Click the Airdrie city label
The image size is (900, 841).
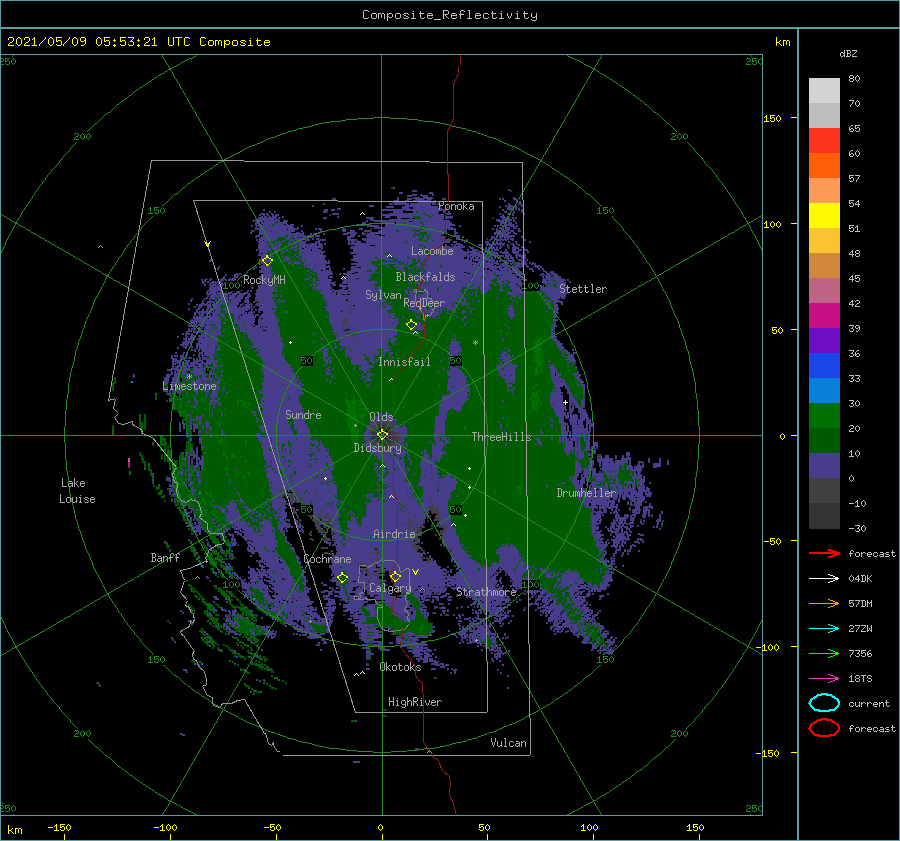coord(394,534)
